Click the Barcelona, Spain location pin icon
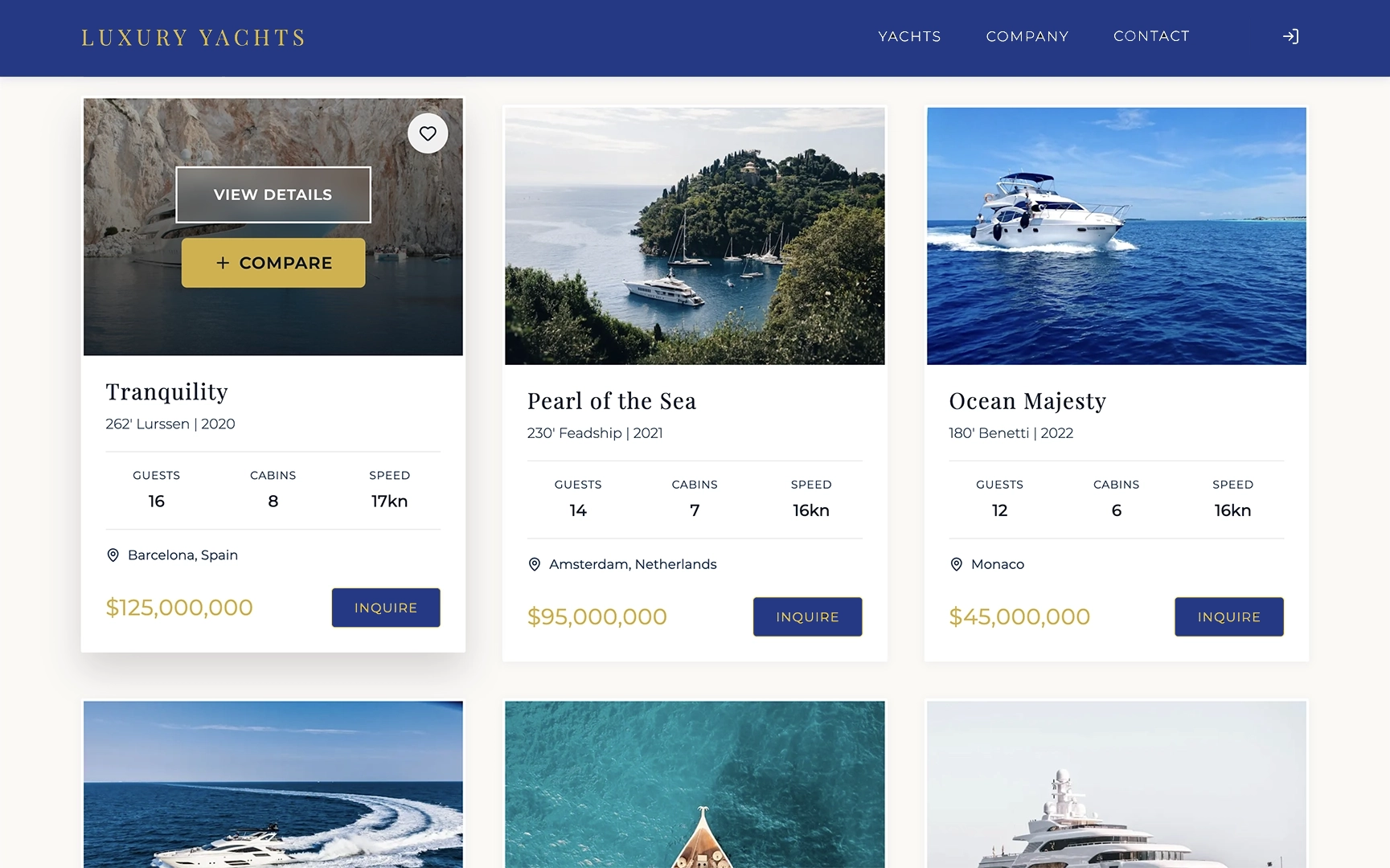This screenshot has width=1390, height=868. [113, 555]
